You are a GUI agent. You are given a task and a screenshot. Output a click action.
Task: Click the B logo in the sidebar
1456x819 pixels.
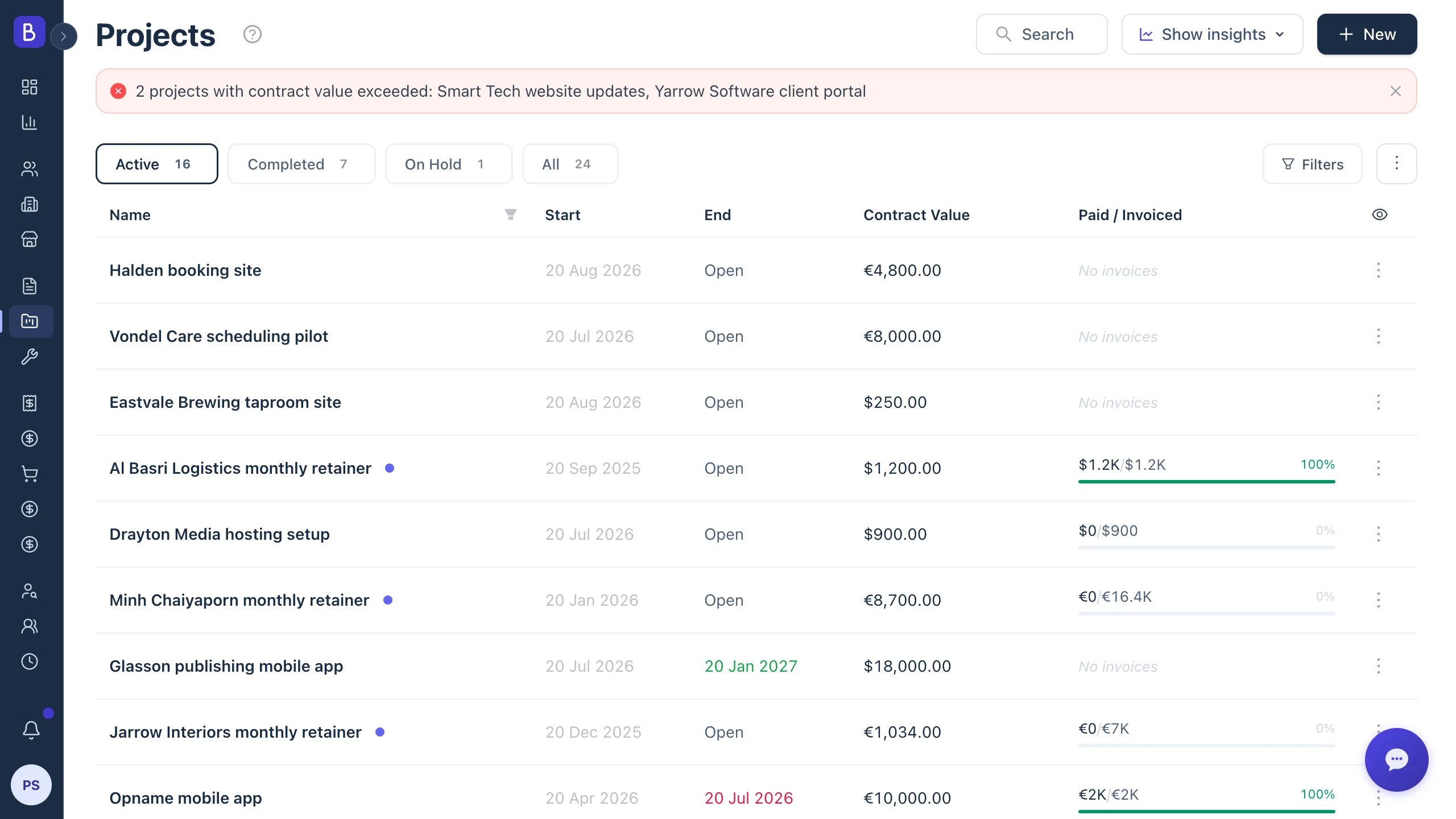click(x=29, y=32)
